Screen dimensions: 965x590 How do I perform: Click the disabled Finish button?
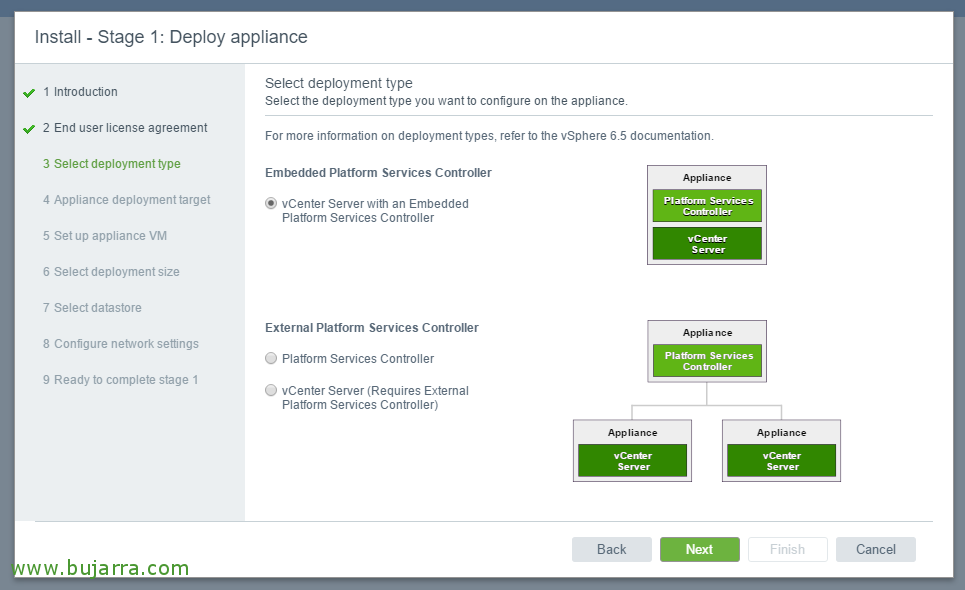pos(787,549)
